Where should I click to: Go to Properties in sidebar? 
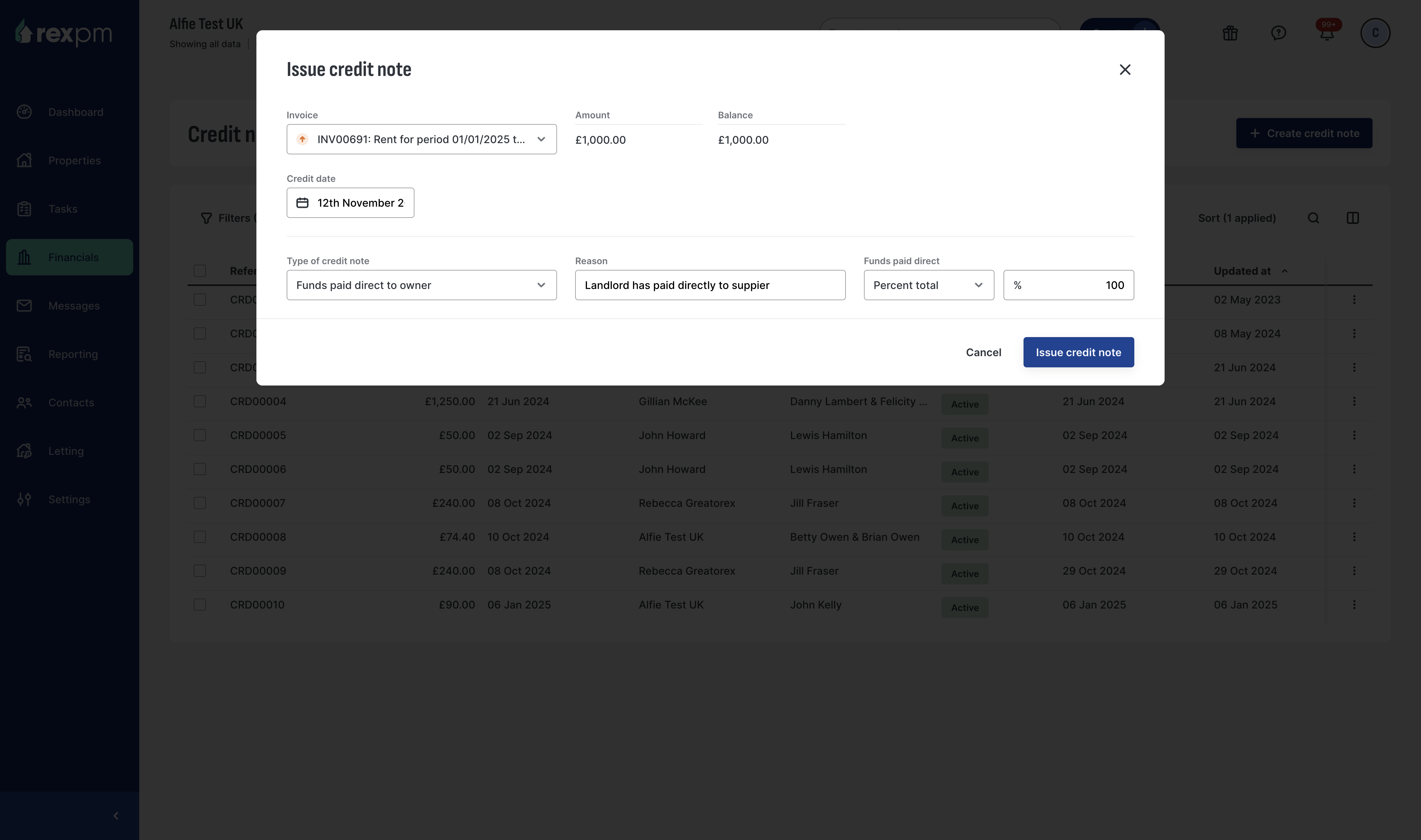pyautogui.click(x=69, y=161)
